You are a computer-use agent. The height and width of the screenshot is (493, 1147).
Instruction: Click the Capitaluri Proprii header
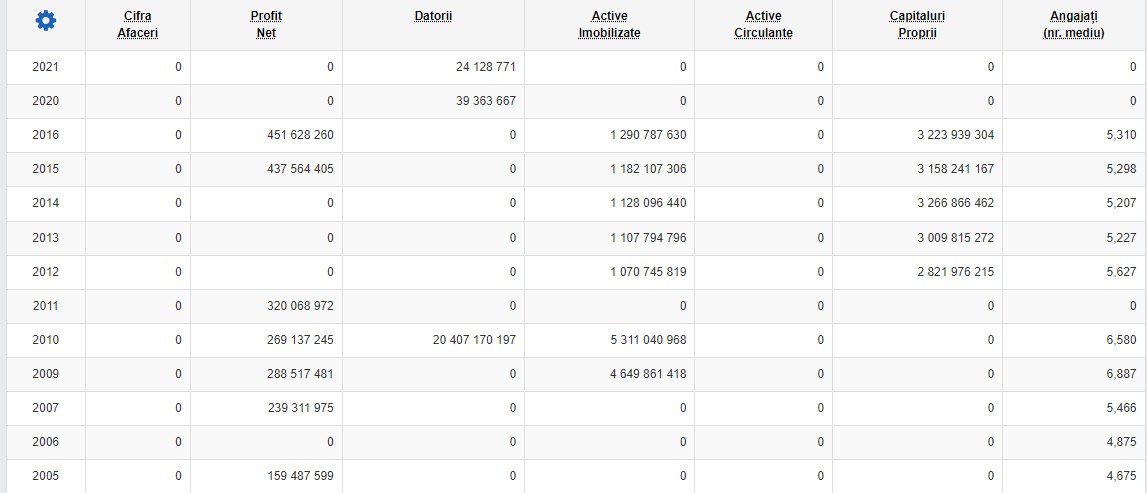click(x=916, y=24)
